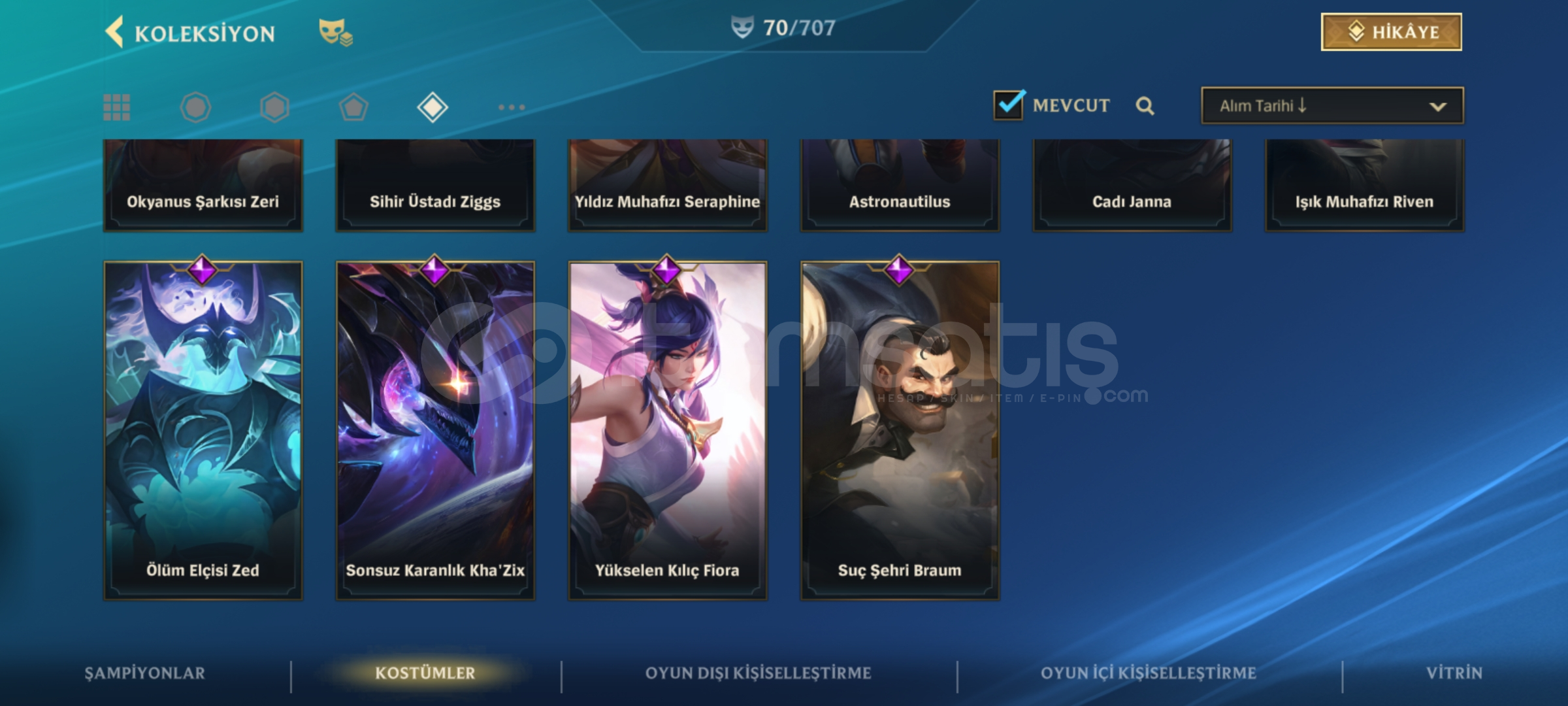The width and height of the screenshot is (1568, 706).
Task: Open the Oyun İçi Kişiselleştirme tab
Action: [x=1149, y=673]
